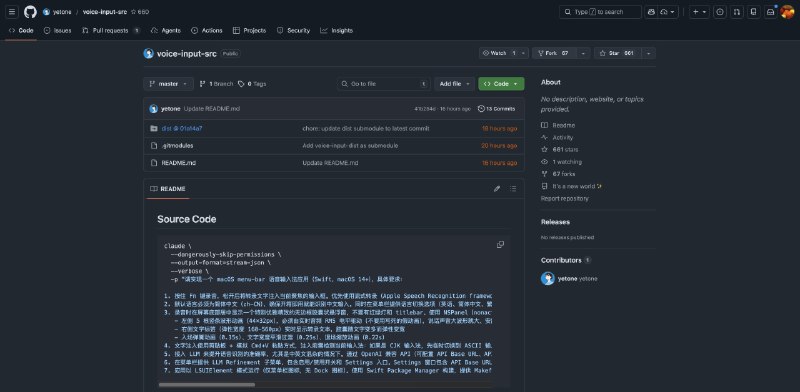Viewport: 800px width, 392px height.
Task: Open the user profile avatar menu
Action: point(787,12)
